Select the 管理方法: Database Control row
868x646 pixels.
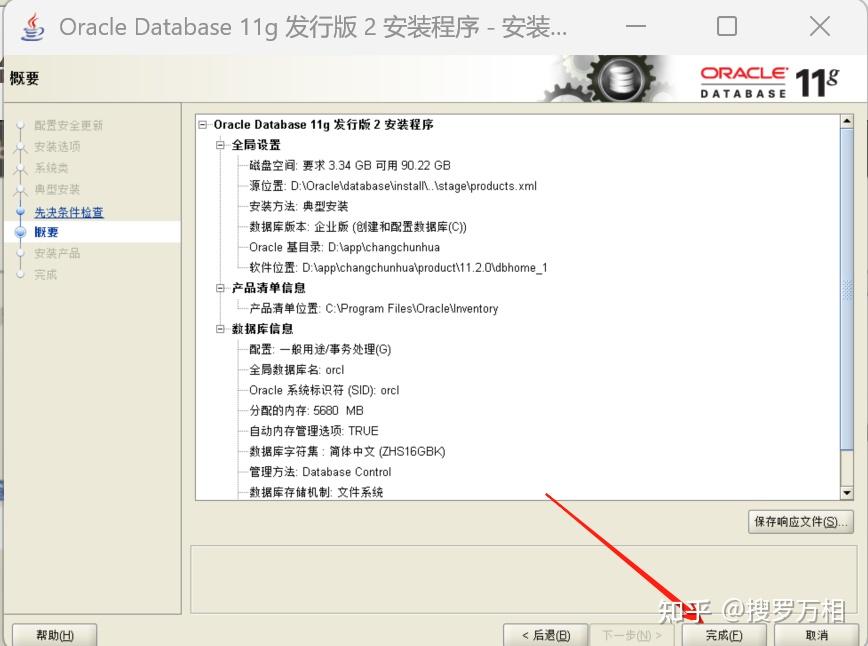[320, 472]
